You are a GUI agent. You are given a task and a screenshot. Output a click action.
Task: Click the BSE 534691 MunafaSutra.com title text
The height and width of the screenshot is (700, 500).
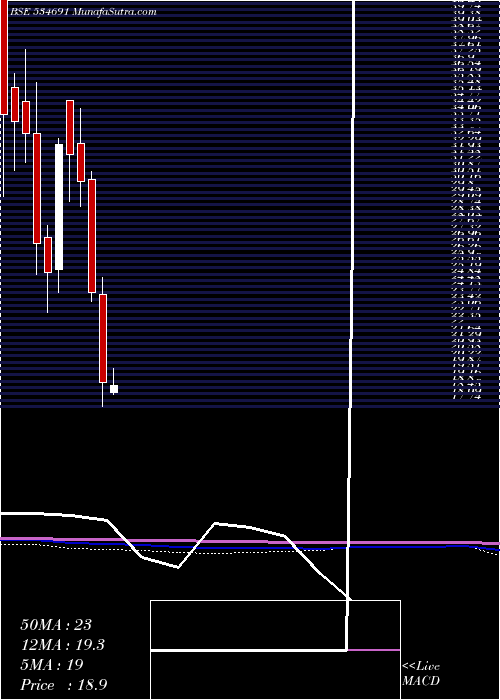[83, 12]
